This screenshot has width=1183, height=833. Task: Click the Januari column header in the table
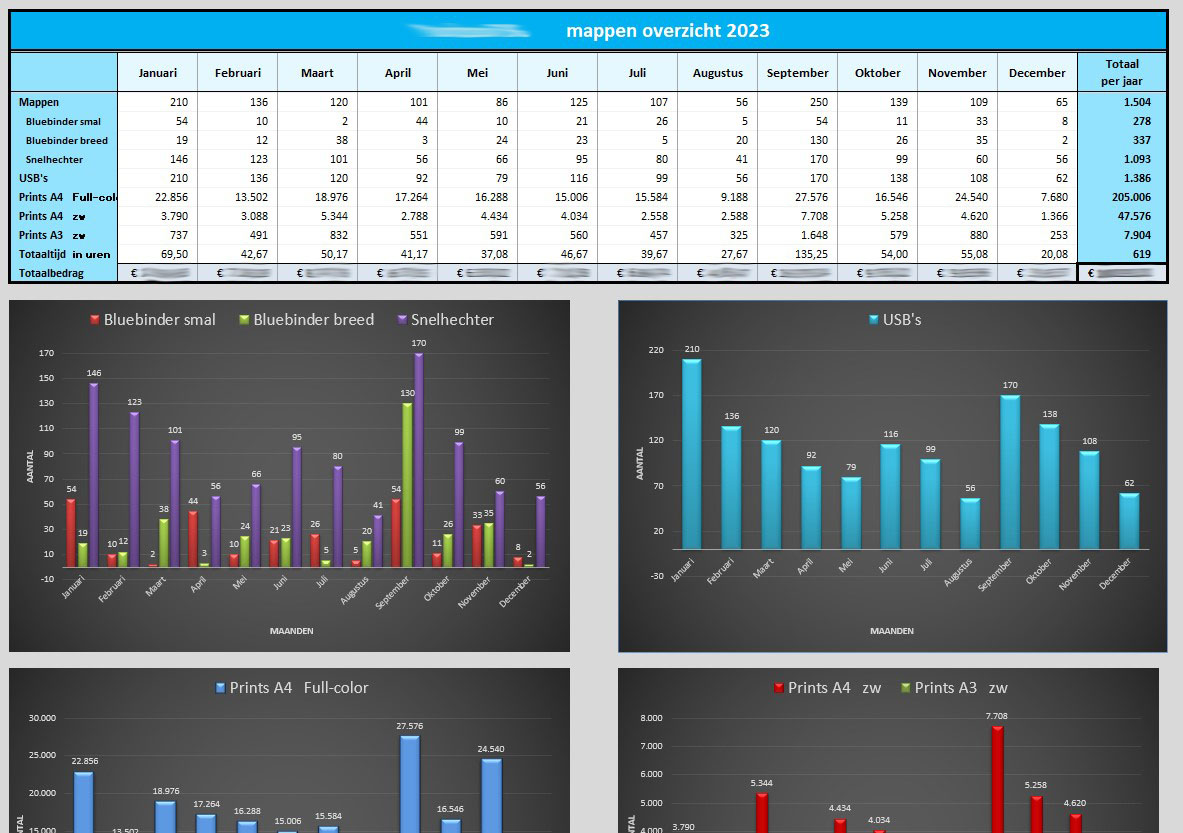click(158, 72)
